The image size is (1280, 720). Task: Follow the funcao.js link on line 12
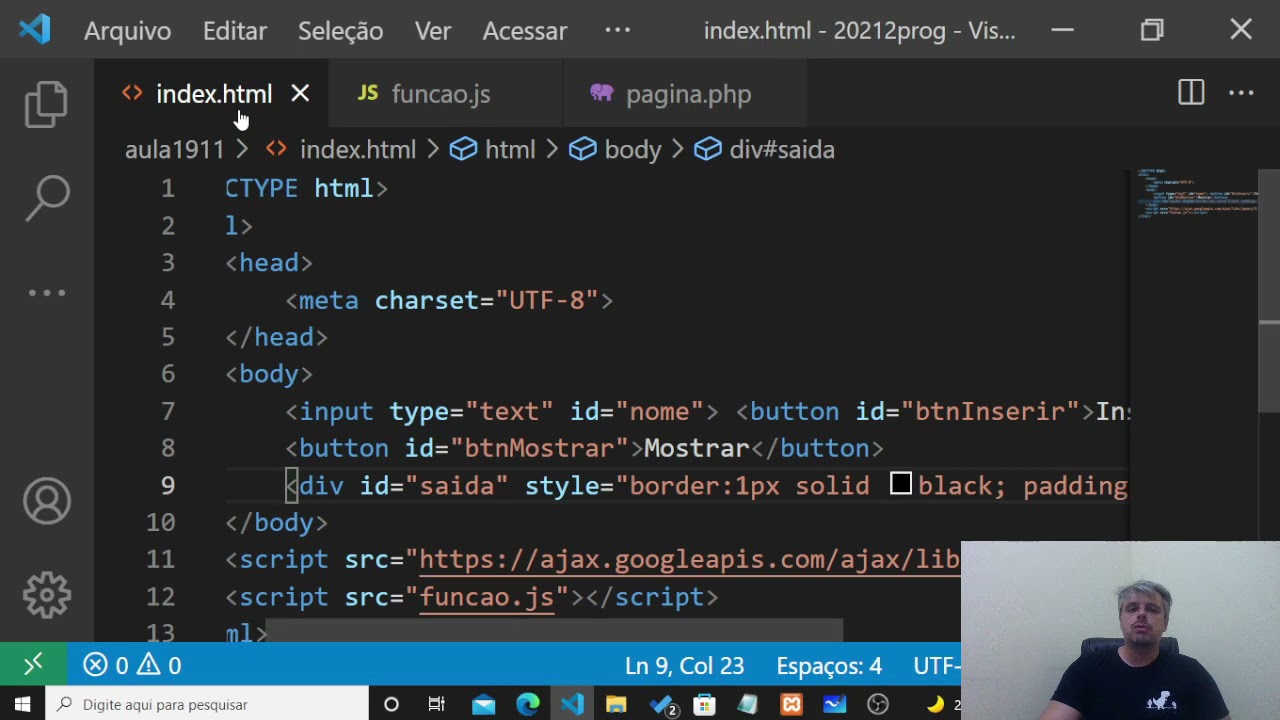[486, 597]
